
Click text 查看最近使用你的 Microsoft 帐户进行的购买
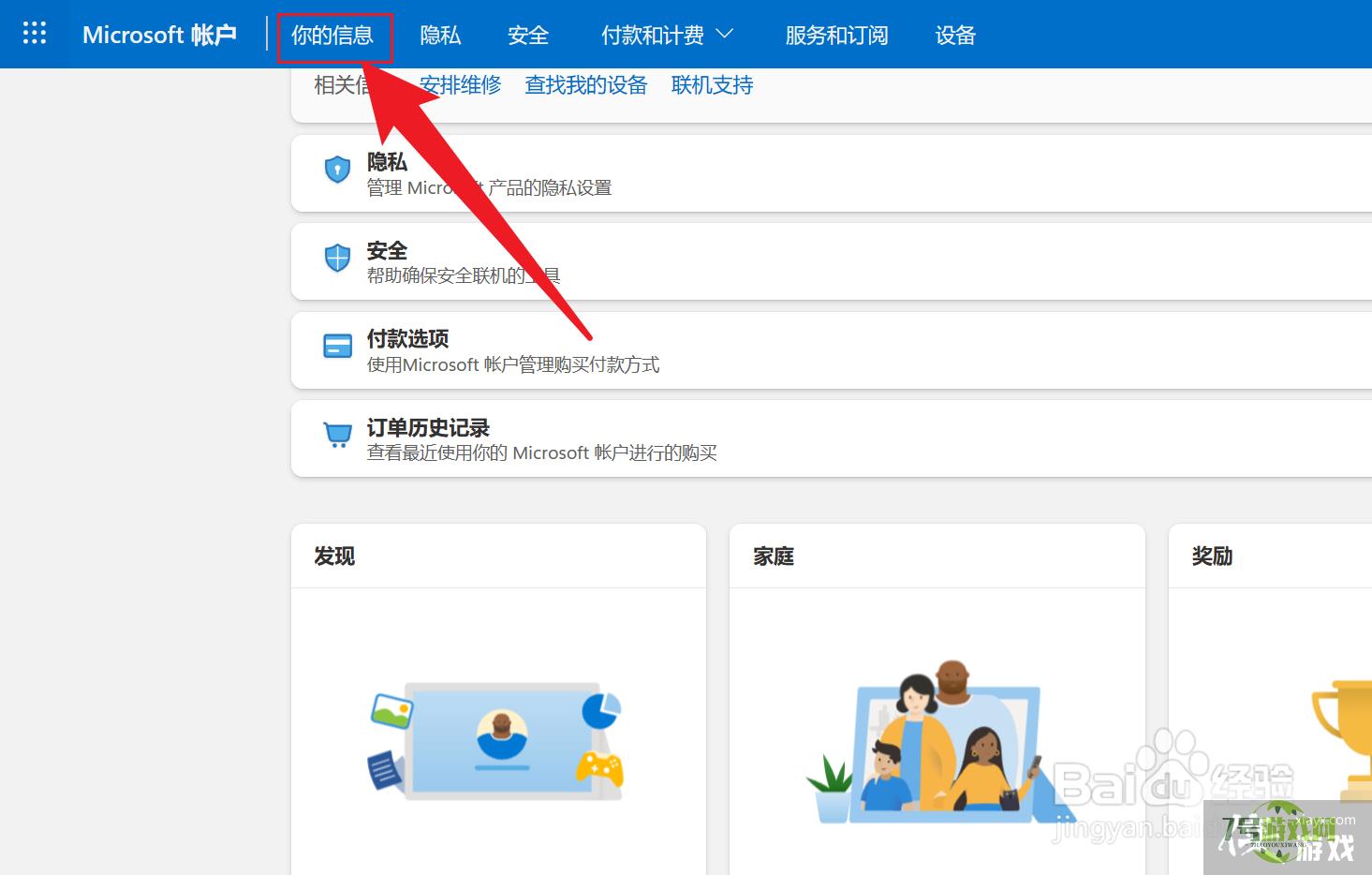click(541, 452)
